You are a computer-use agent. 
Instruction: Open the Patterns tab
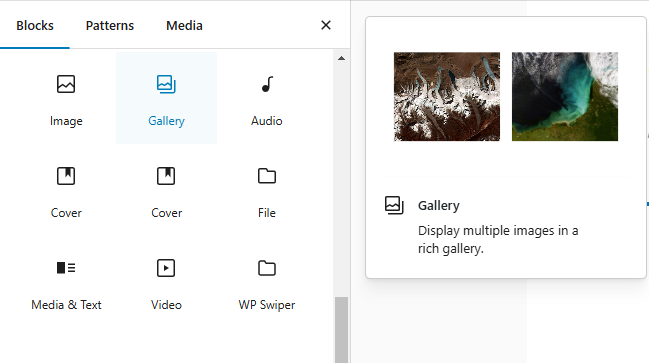[110, 26]
